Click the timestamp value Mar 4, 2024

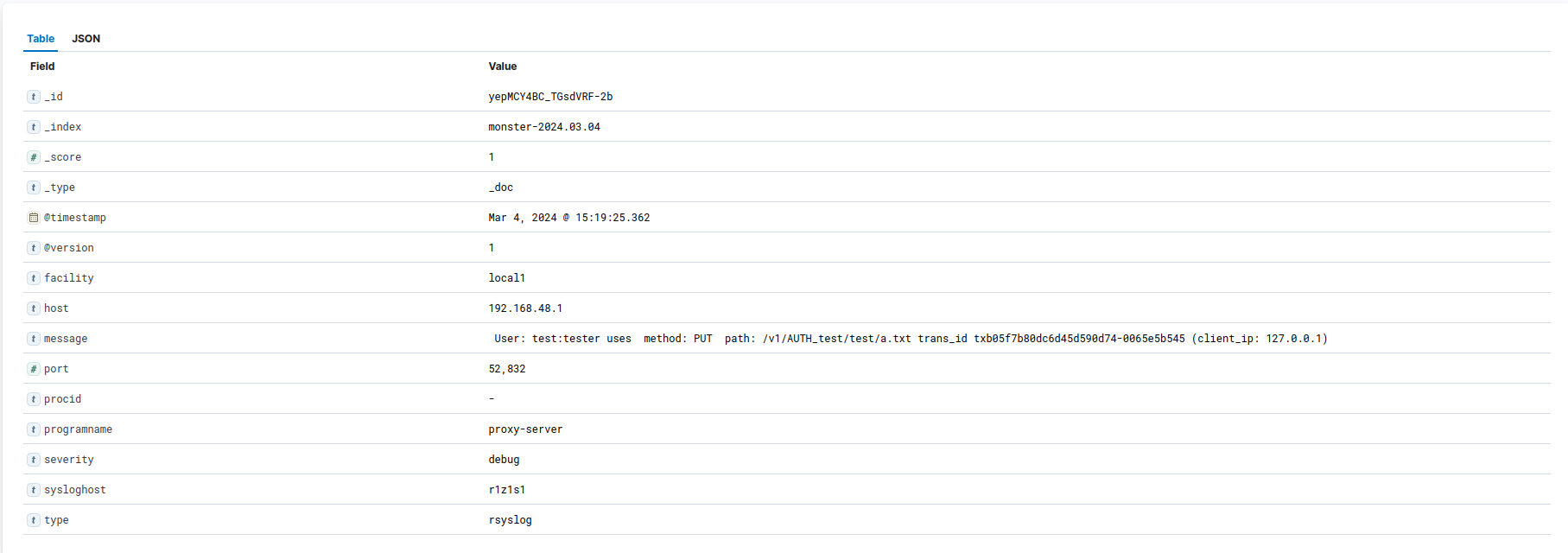(569, 218)
